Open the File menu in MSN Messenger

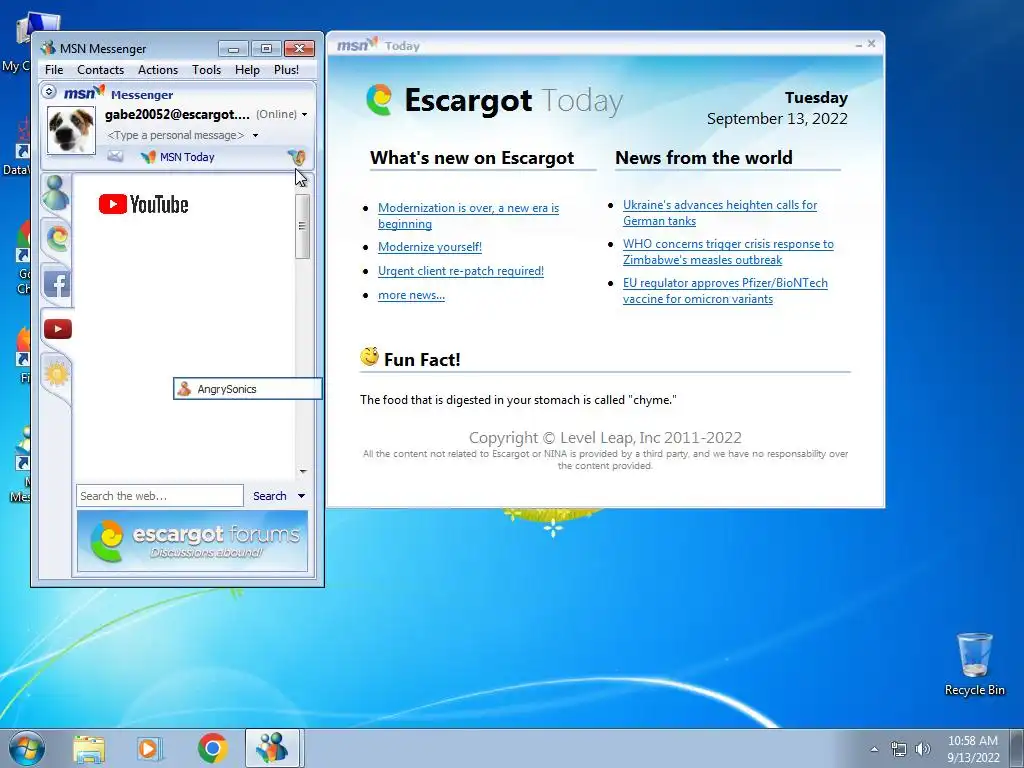(x=54, y=70)
